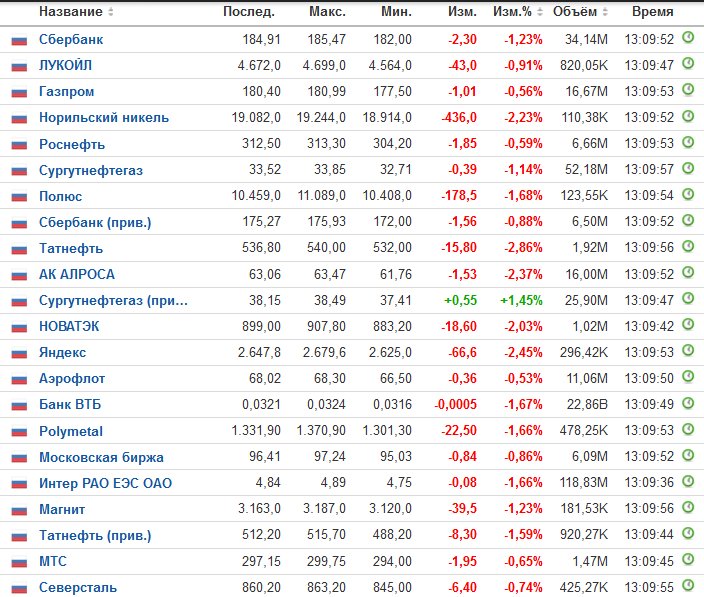
Task: Click the clock icon in Магнит row
Action: click(688, 507)
